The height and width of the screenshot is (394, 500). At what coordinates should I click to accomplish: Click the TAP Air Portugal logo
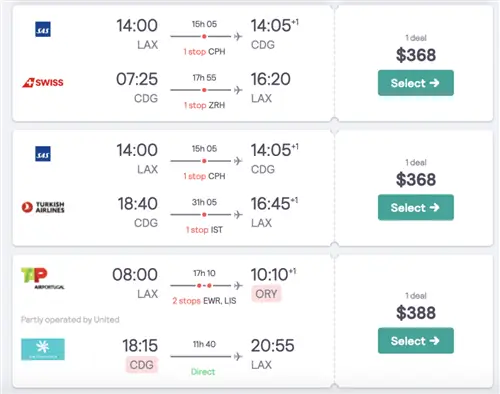pos(43,278)
